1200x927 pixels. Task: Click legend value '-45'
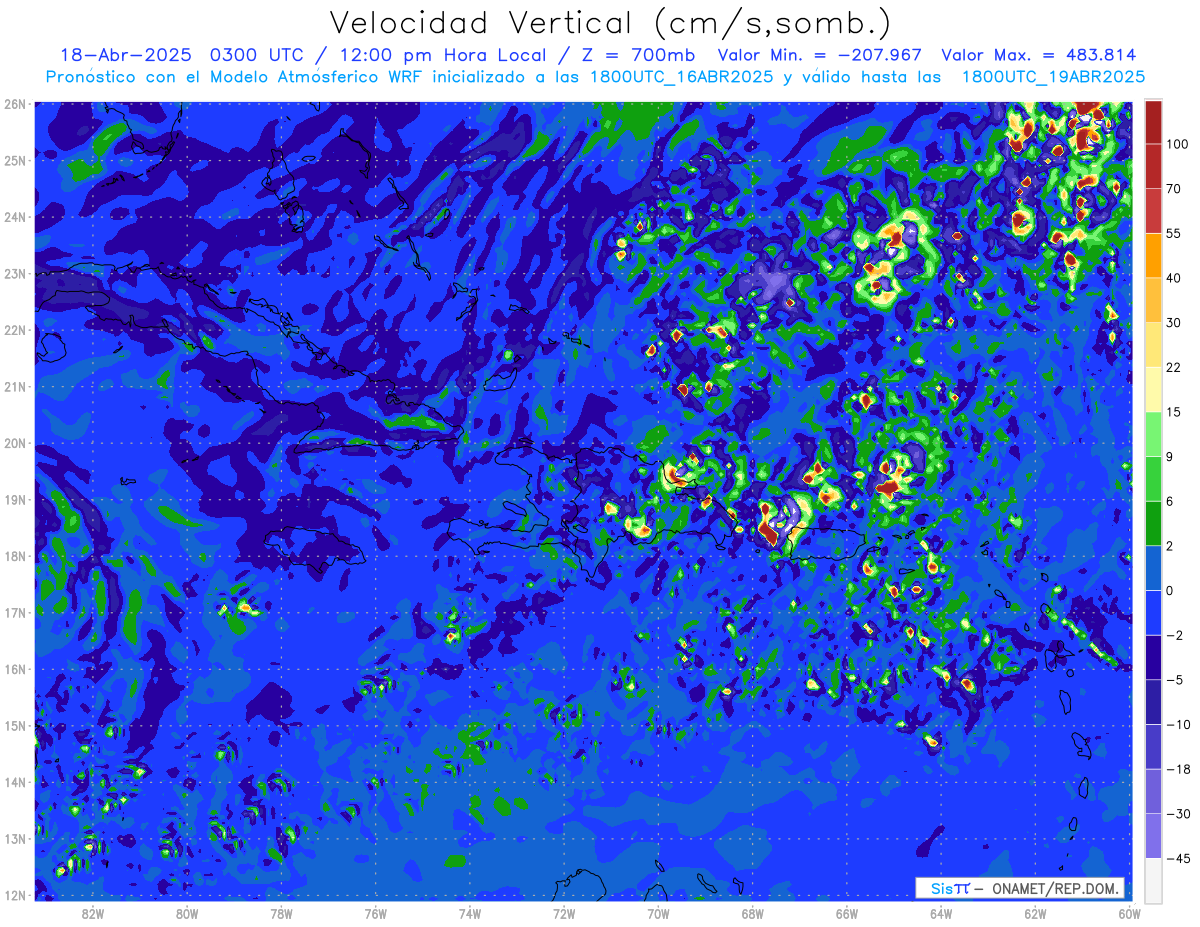pos(1177,858)
